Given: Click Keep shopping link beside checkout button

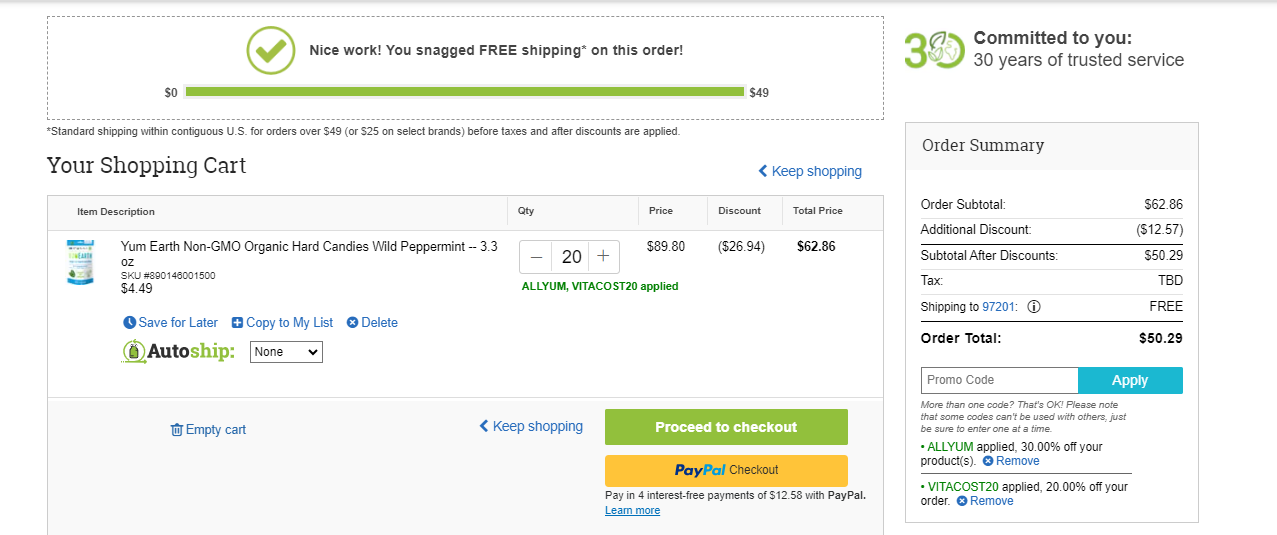Looking at the screenshot, I should click(x=531, y=426).
